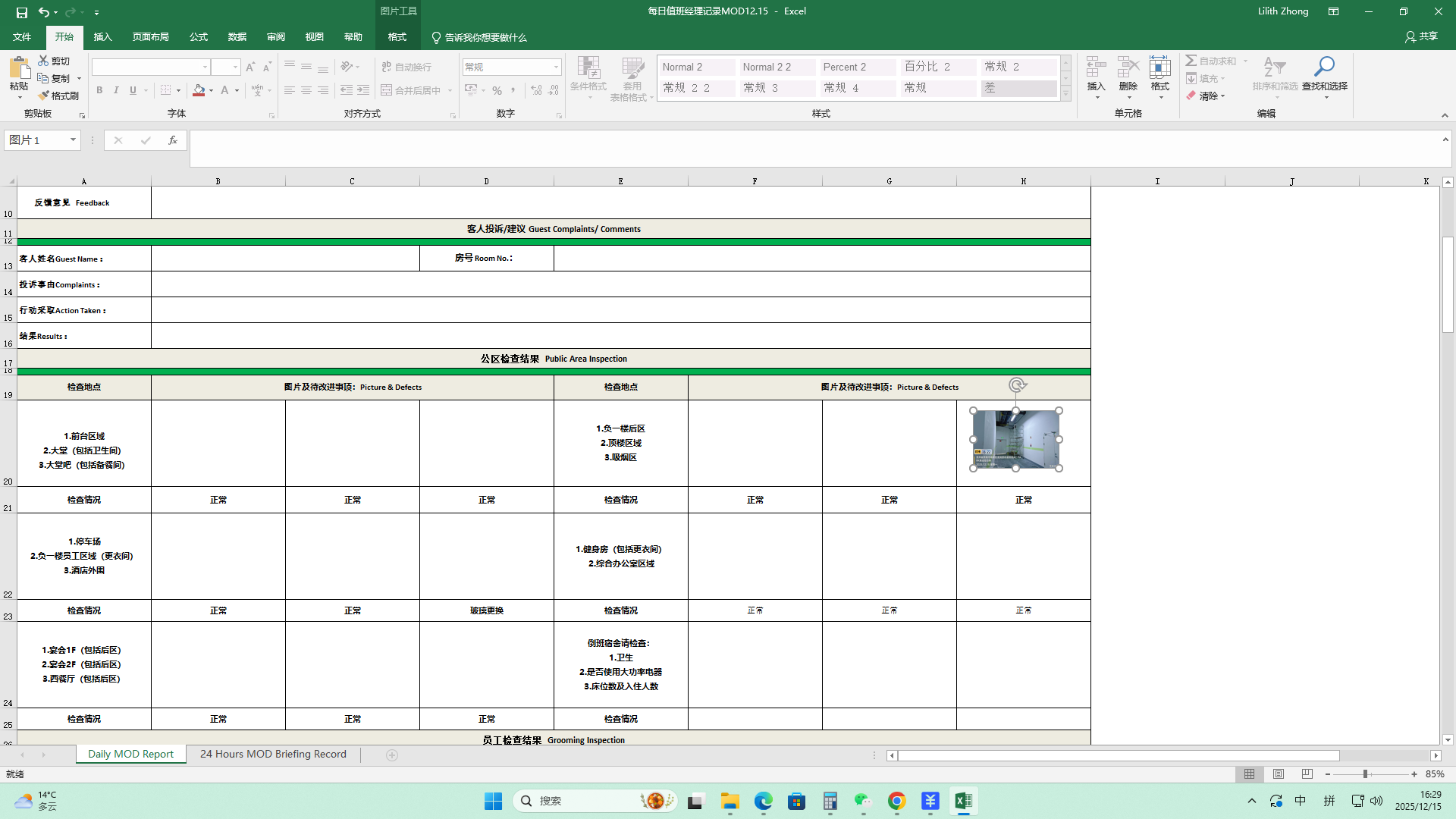Switch to 24 Hours MOD Briefing Record sheet
The height and width of the screenshot is (819, 1456).
[273, 755]
